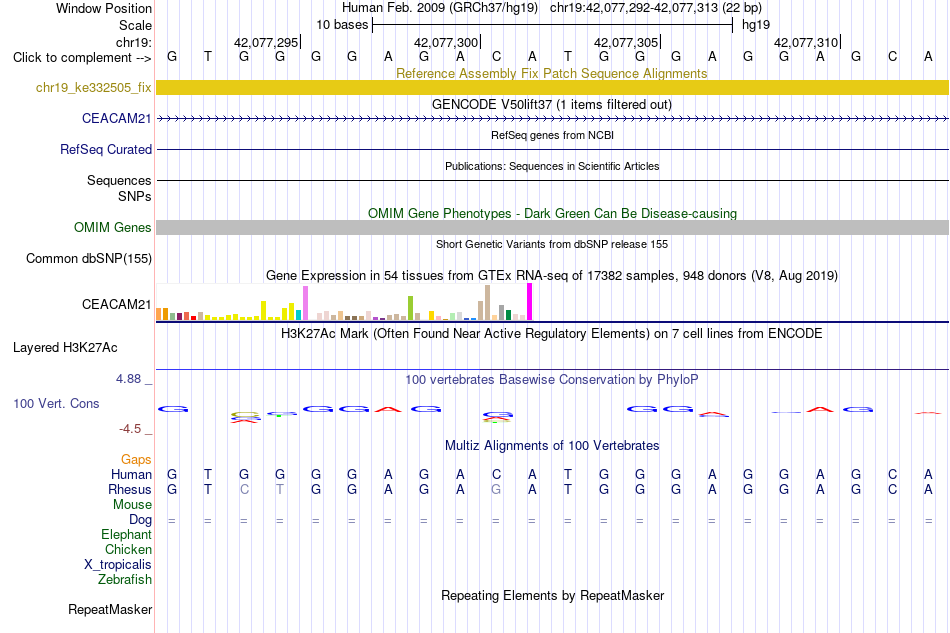950x633 pixels.
Task: Click the tall magenta bar in GTEx chart
Action: (x=530, y=302)
